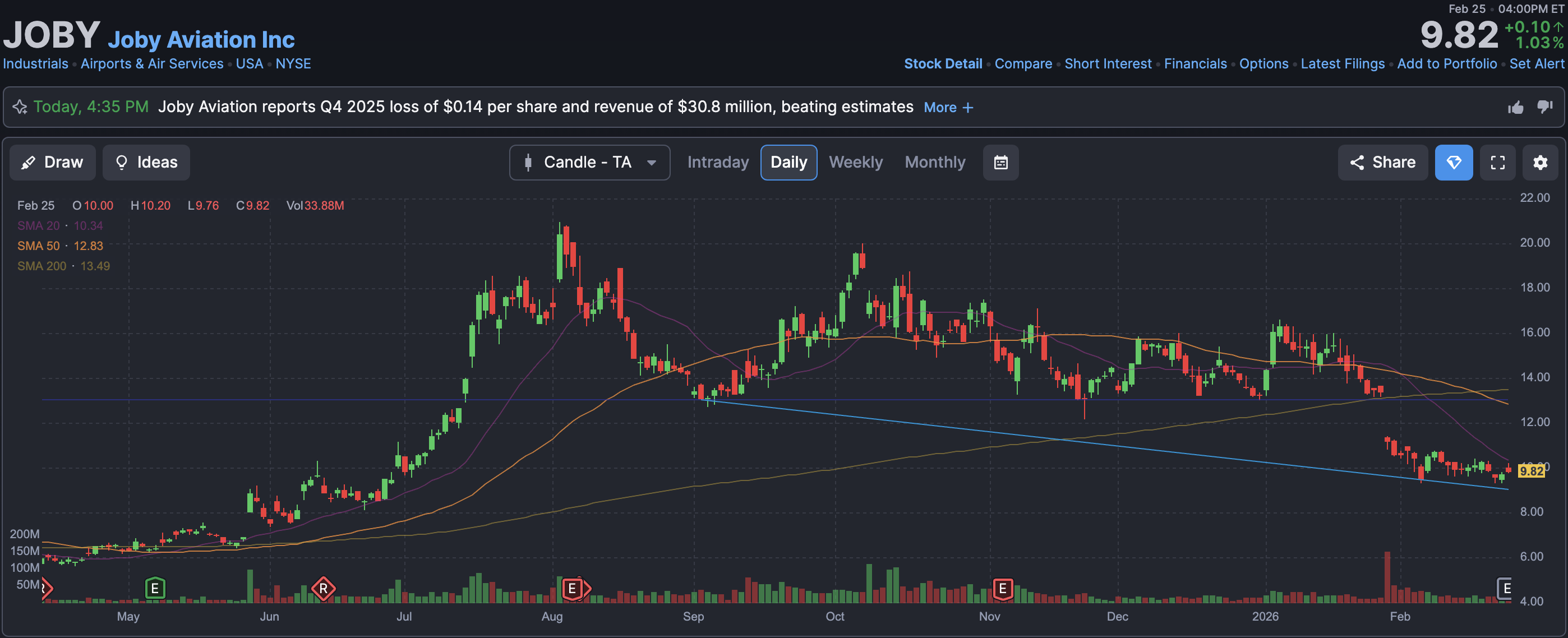Click the thumbs up icon on news
The height and width of the screenshot is (638, 1568).
click(x=1516, y=108)
